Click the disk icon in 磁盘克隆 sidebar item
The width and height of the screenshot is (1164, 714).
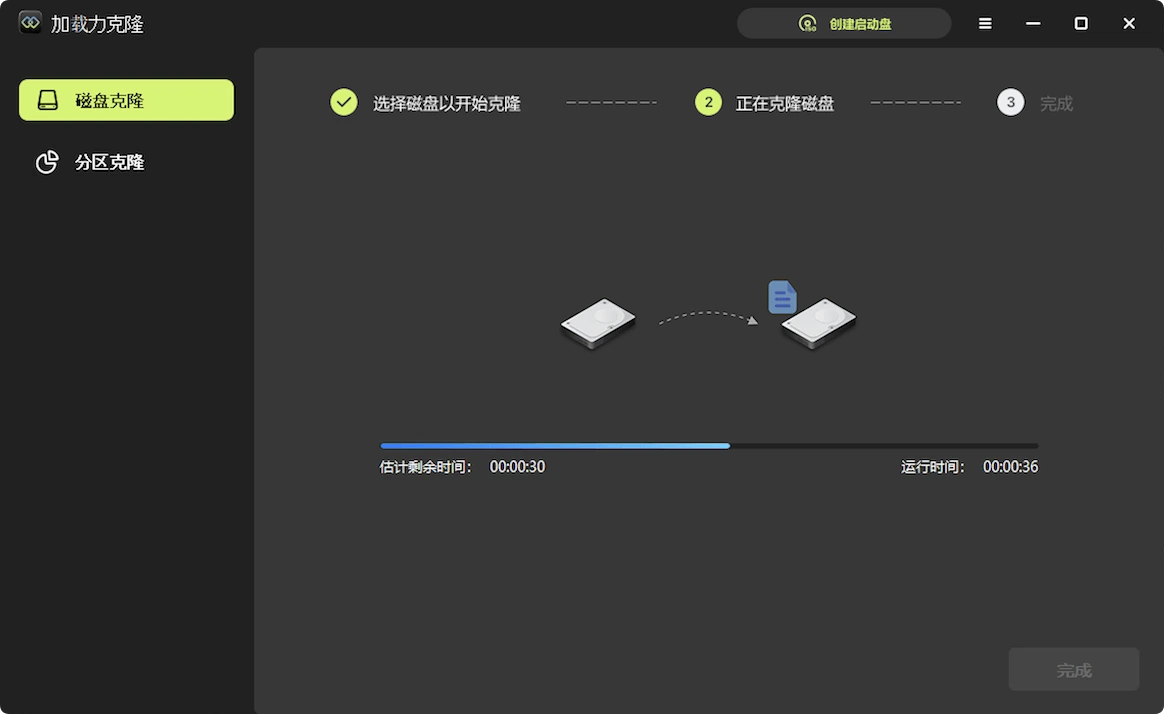pos(48,101)
